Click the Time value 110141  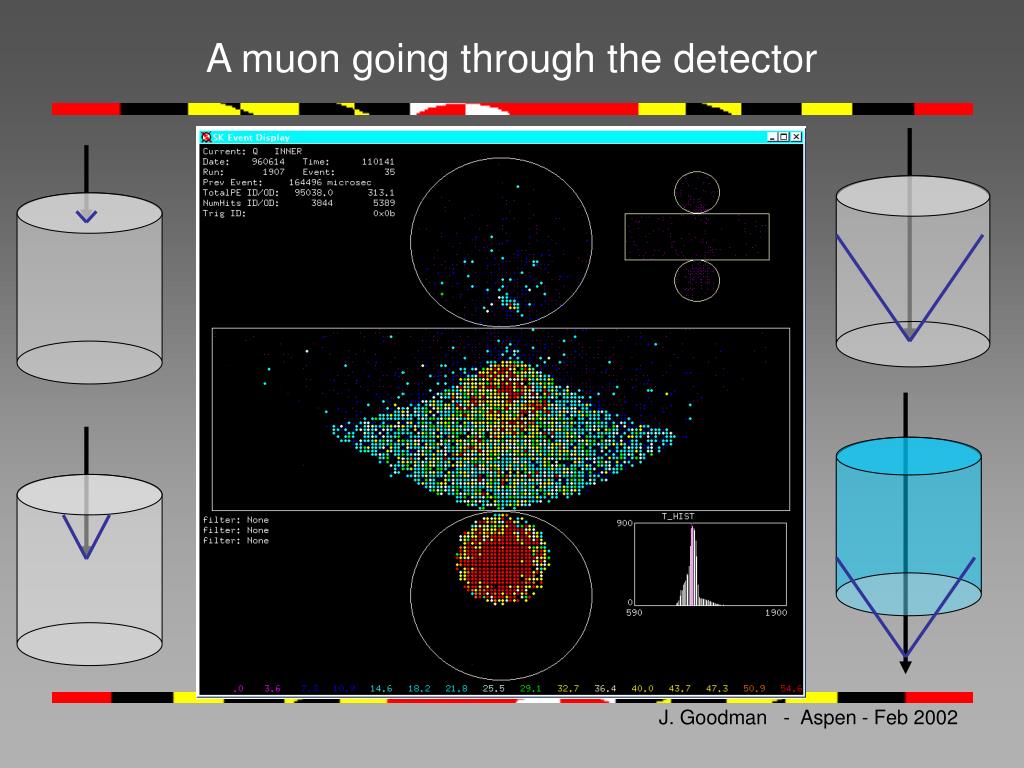[378, 161]
